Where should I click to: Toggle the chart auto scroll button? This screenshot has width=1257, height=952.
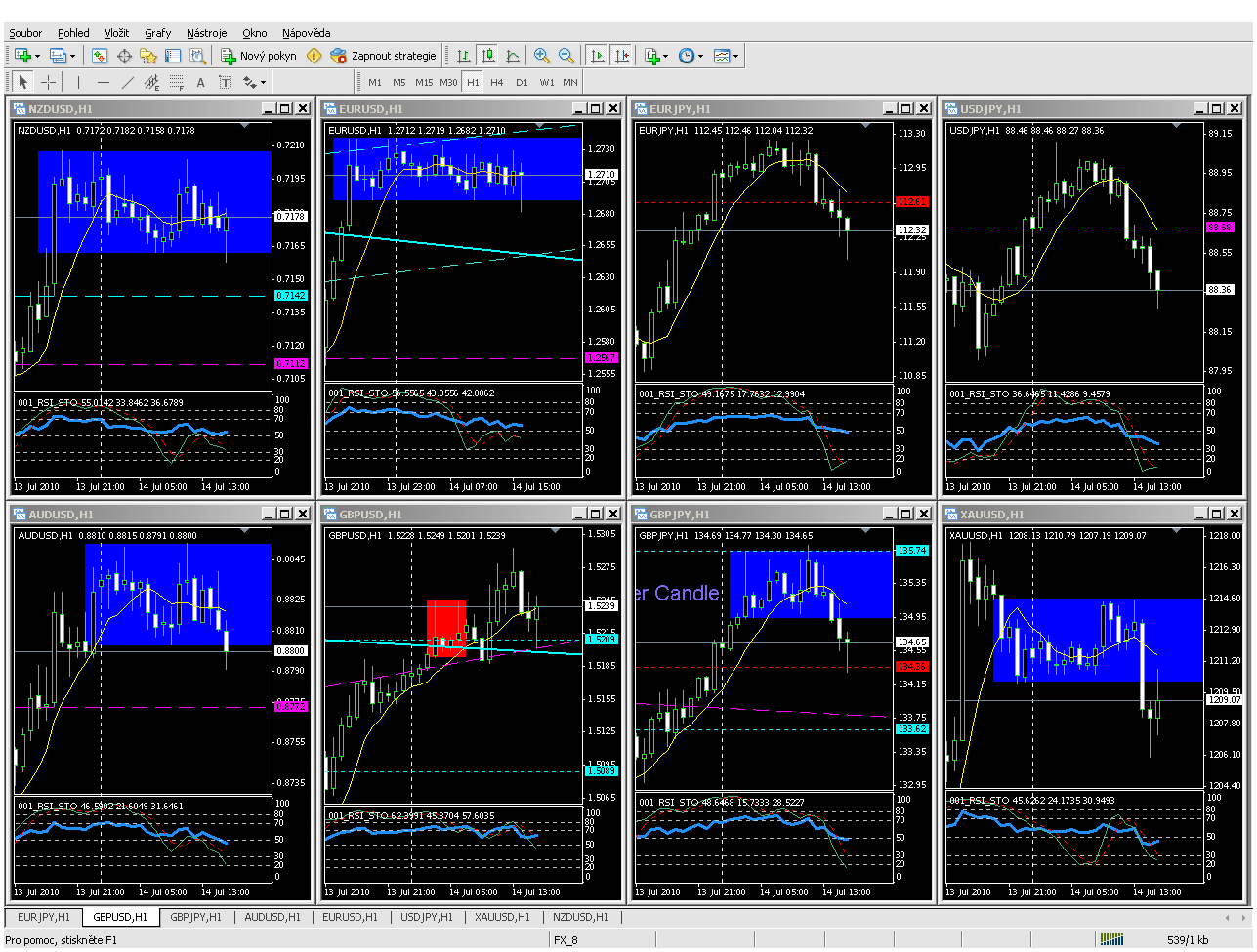(598, 57)
